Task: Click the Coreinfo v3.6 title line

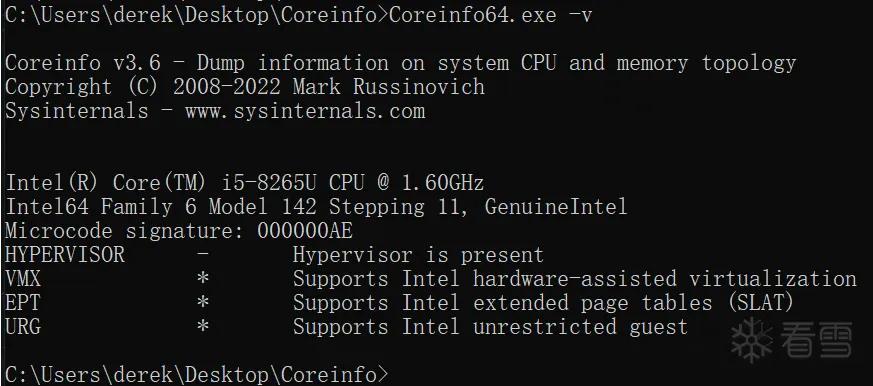Action: pos(400,63)
